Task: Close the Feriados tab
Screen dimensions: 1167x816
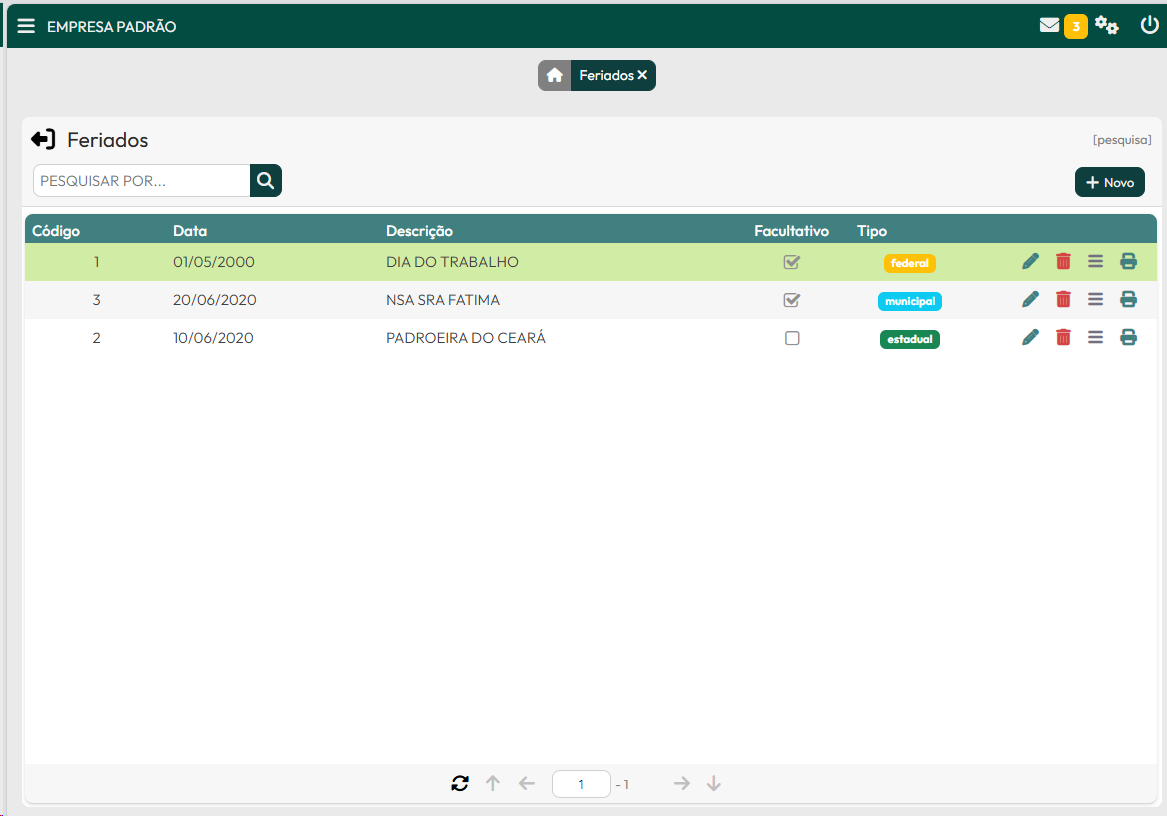Action: (642, 76)
